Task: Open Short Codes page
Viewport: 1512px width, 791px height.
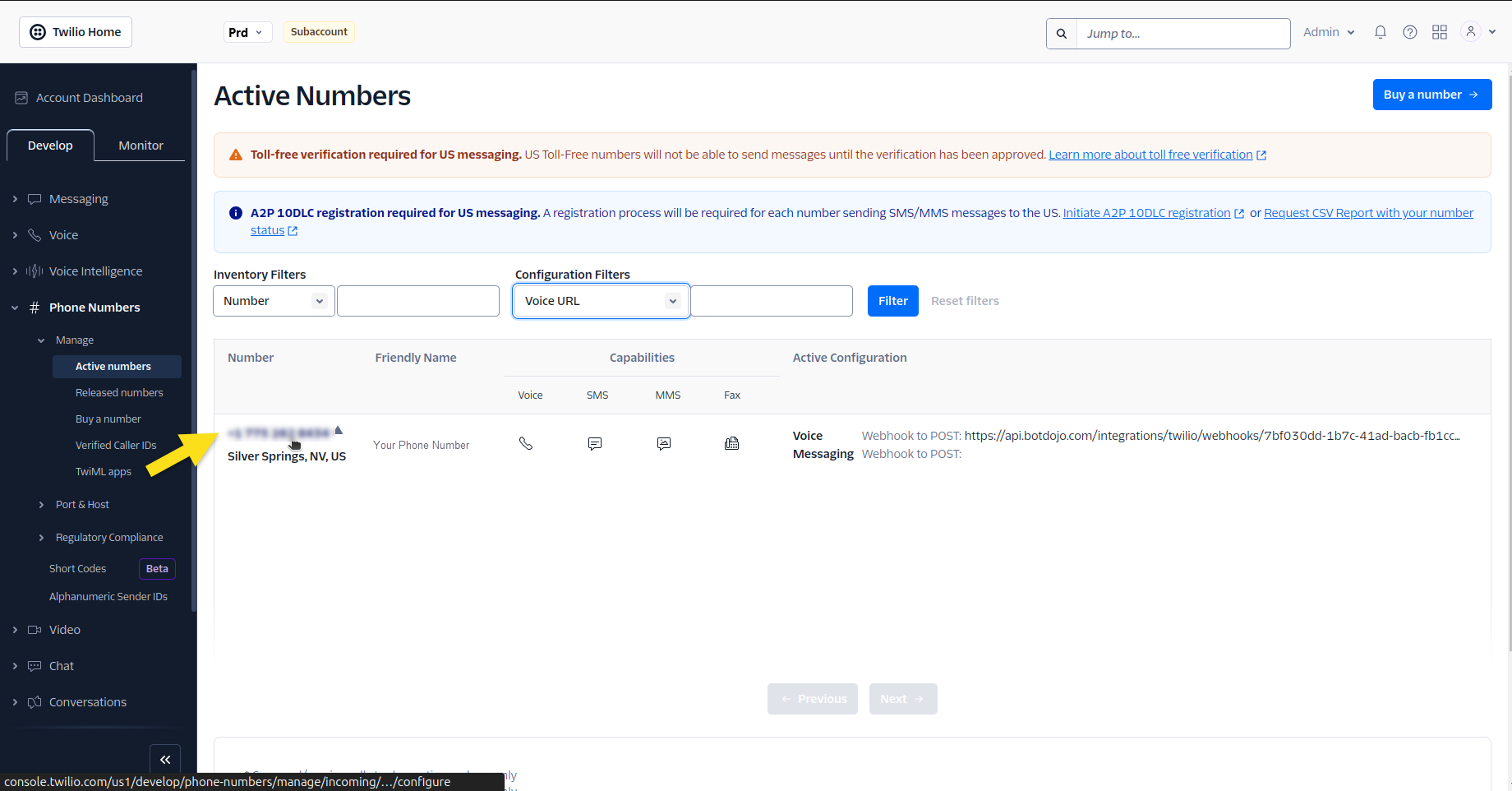Action: point(77,569)
